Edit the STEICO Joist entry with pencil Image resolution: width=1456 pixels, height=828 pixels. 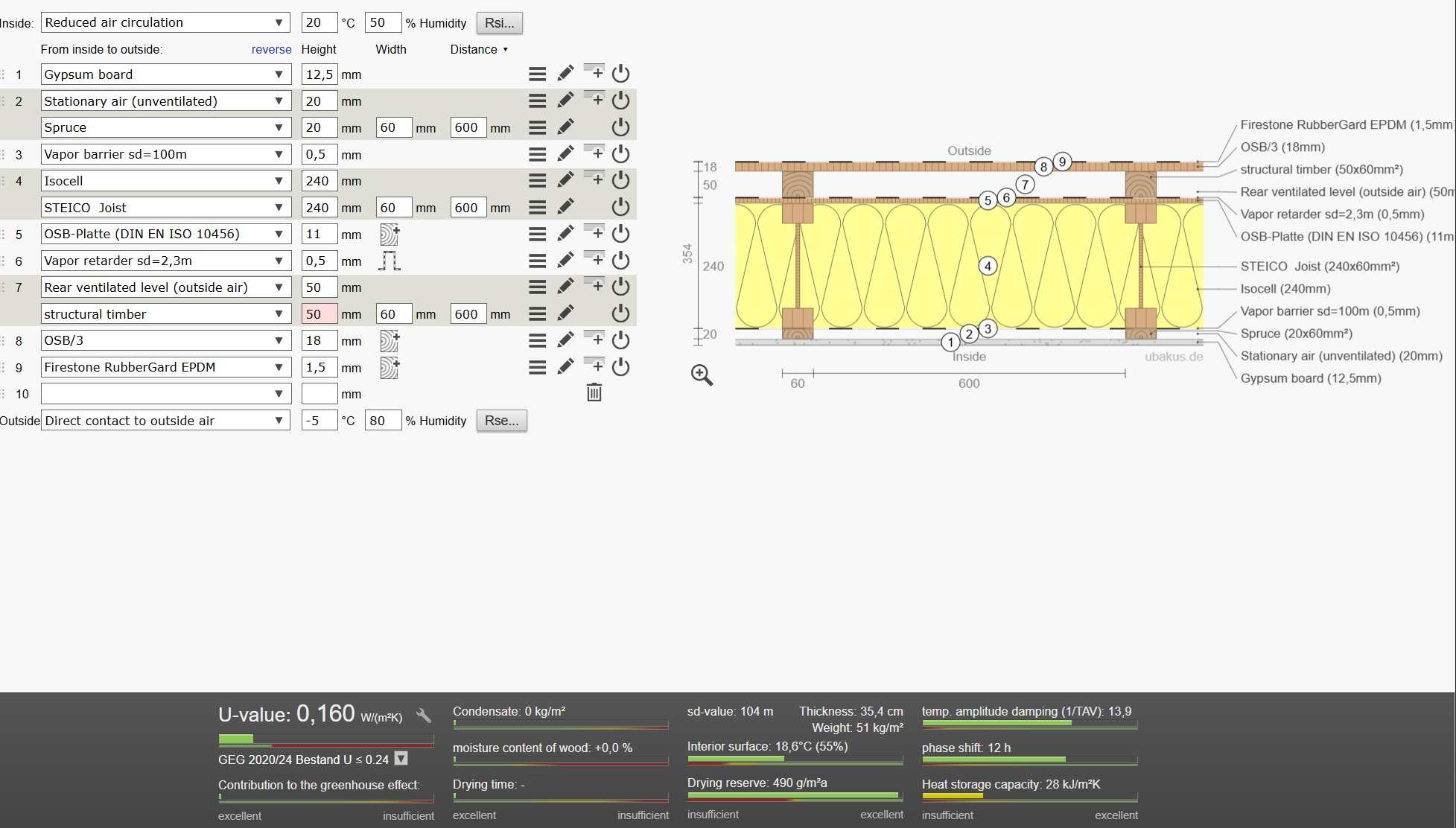point(565,207)
